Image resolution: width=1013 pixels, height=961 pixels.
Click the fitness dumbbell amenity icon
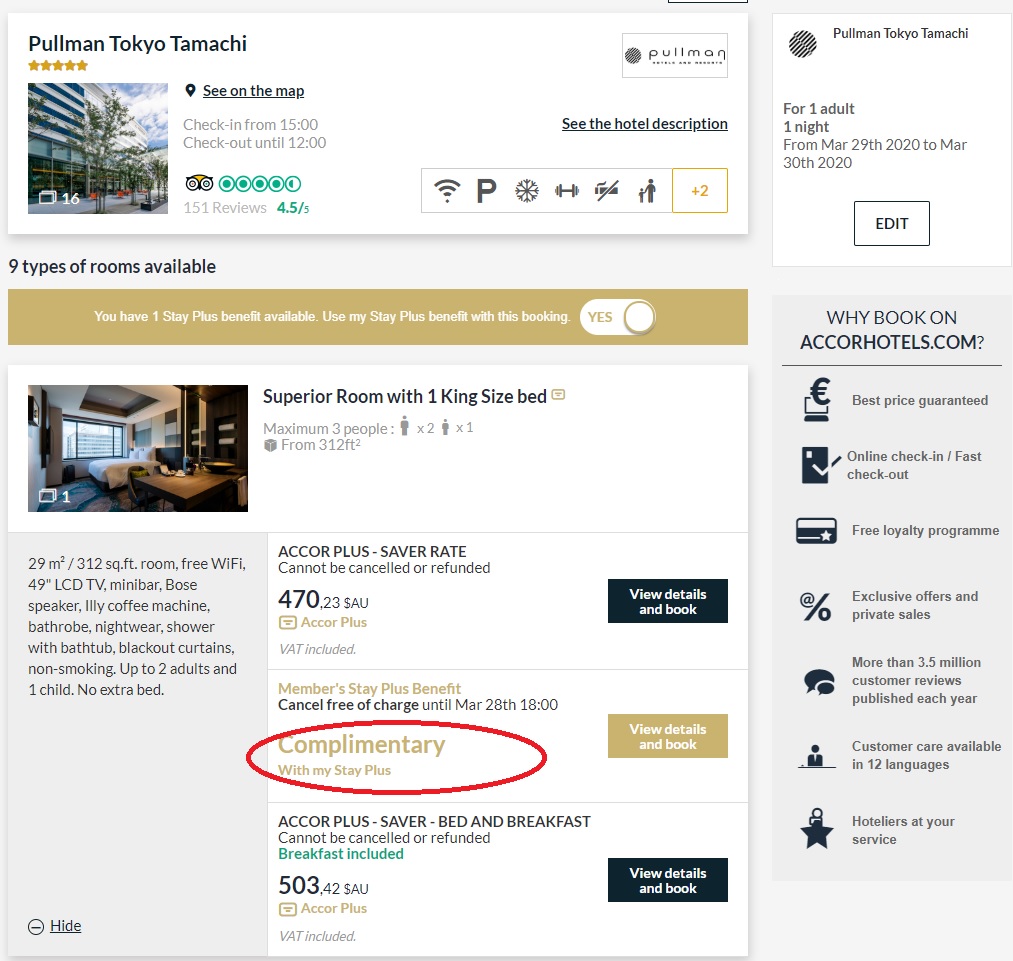tap(567, 191)
